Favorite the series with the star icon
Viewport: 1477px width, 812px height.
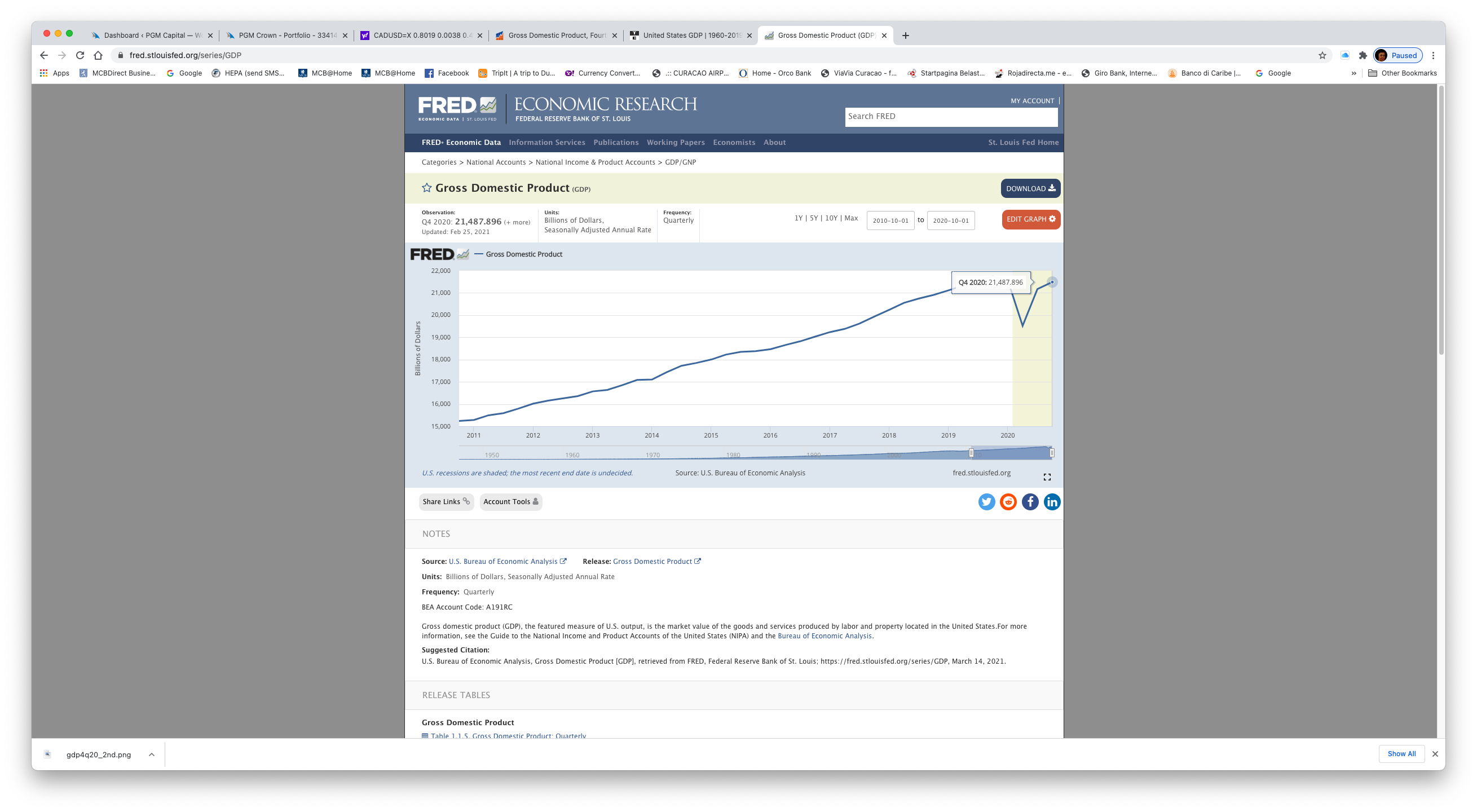426,188
